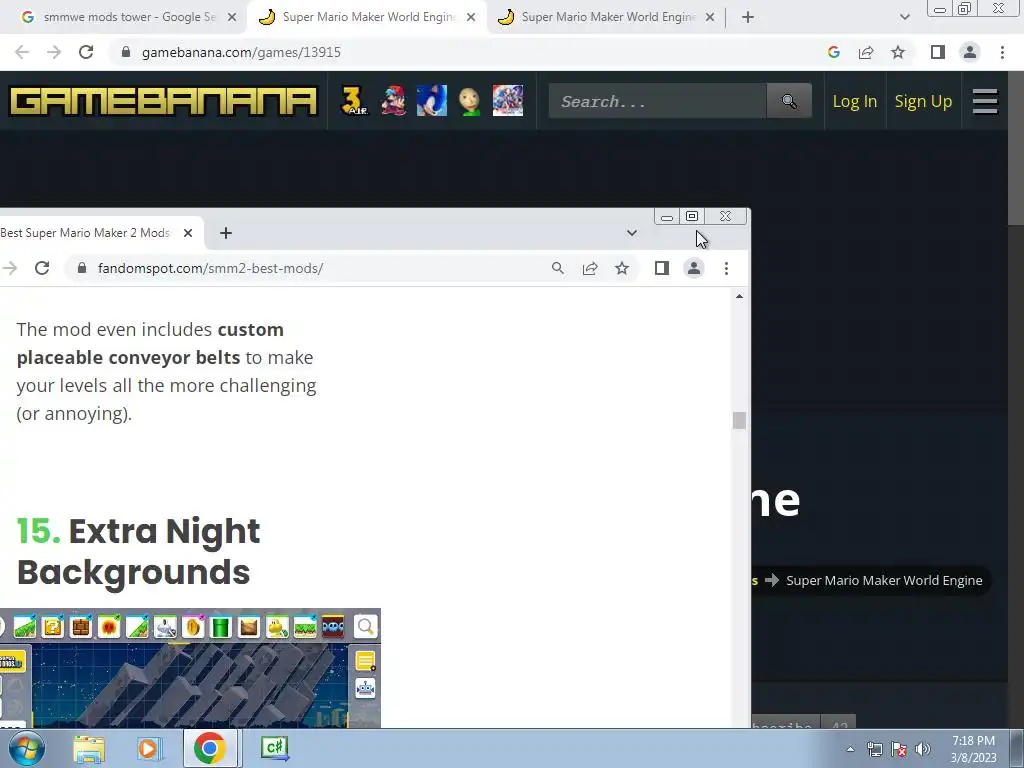The height and width of the screenshot is (768, 1024).
Task: Click the GameBanana magnifier search button
Action: 789,101
